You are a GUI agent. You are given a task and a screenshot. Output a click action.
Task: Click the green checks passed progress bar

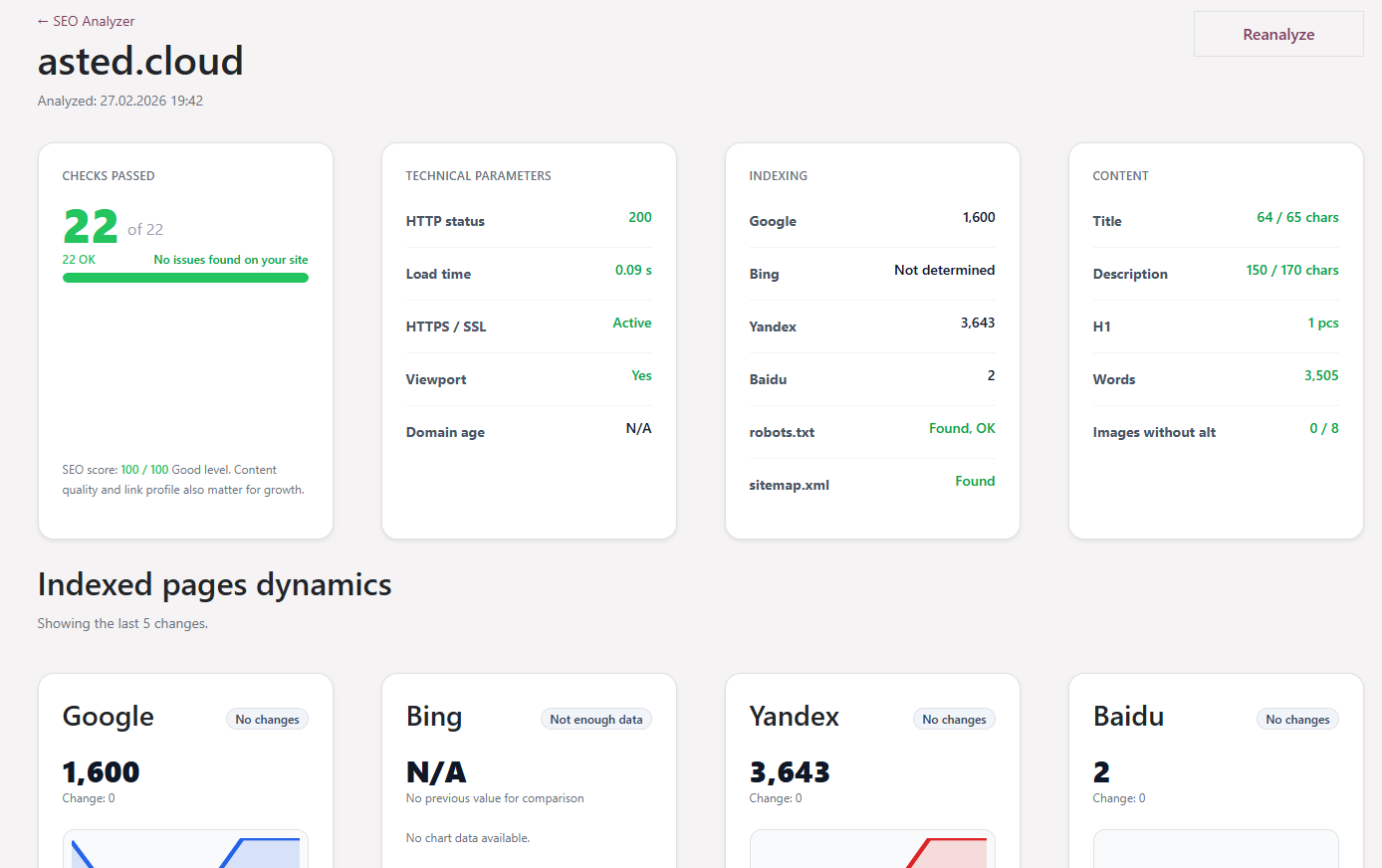(185, 278)
